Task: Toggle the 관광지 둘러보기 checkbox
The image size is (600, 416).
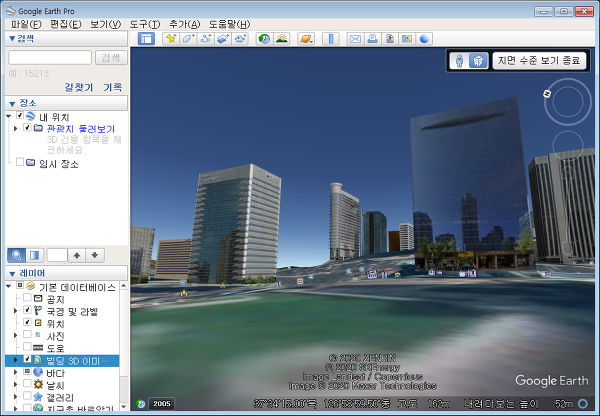Action: coord(27,127)
